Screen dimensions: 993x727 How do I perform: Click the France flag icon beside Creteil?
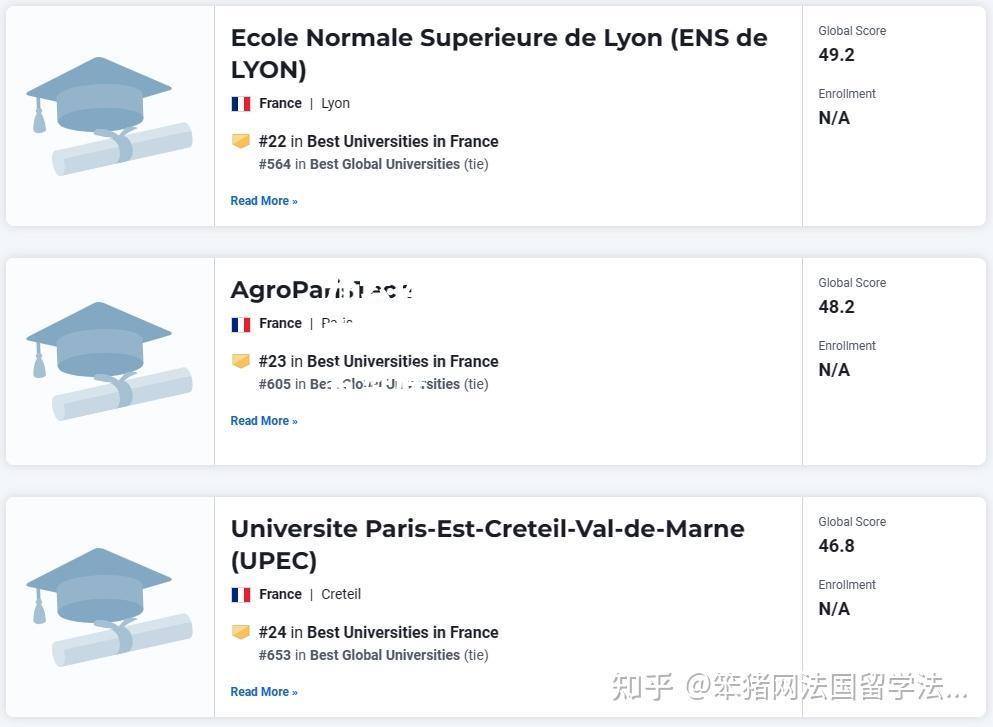(x=241, y=595)
